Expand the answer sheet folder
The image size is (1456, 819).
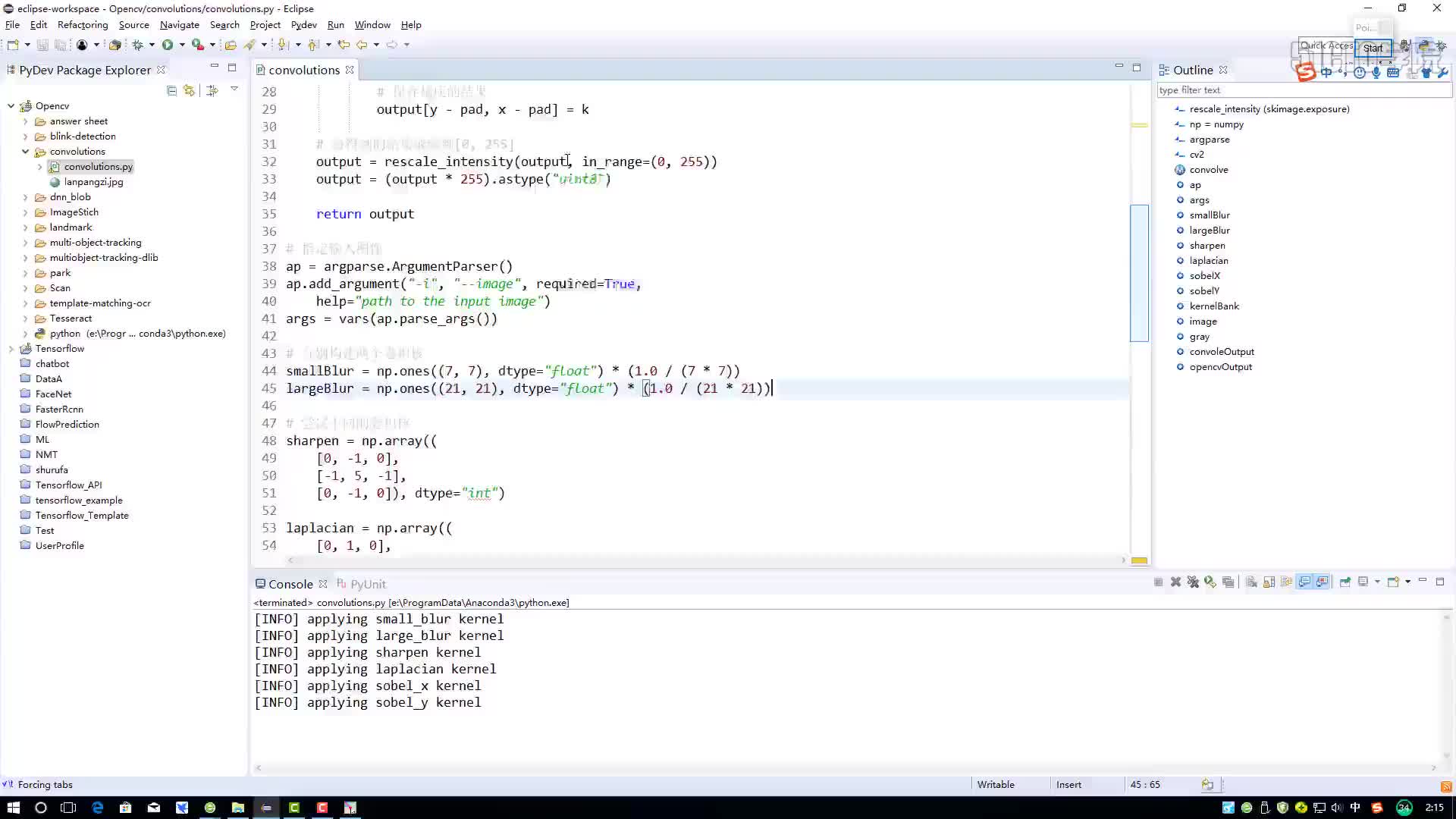click(x=25, y=121)
